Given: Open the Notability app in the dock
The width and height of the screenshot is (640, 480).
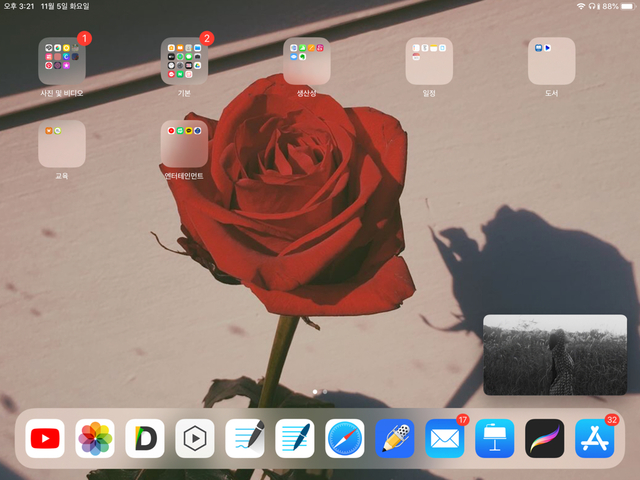Looking at the screenshot, I should (x=395, y=438).
